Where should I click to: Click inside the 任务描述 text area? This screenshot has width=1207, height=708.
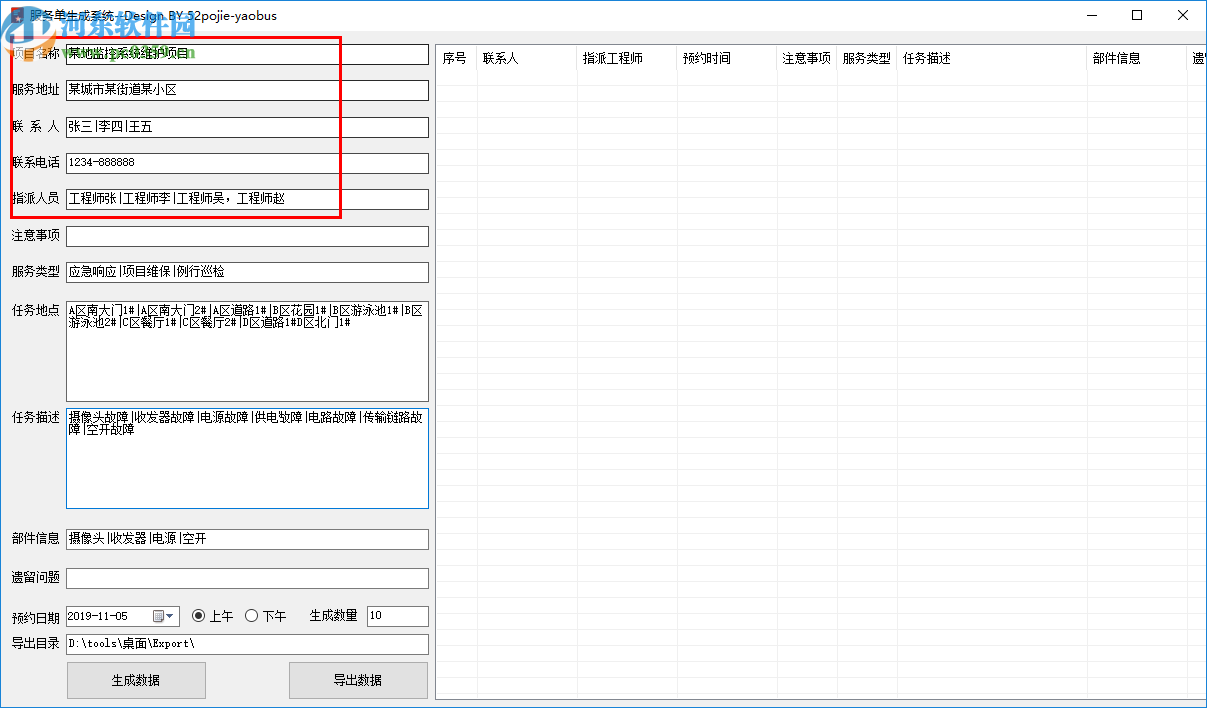pos(247,458)
